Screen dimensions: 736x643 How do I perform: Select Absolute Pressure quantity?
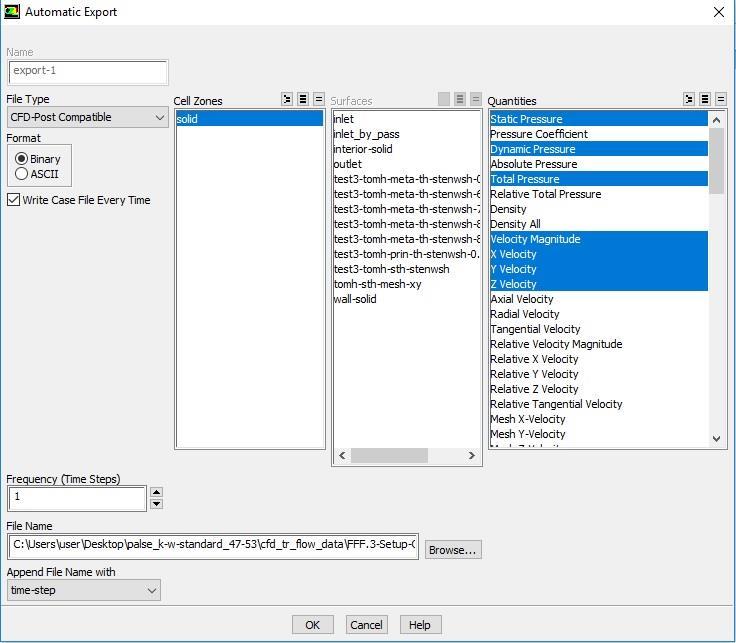[599, 164]
